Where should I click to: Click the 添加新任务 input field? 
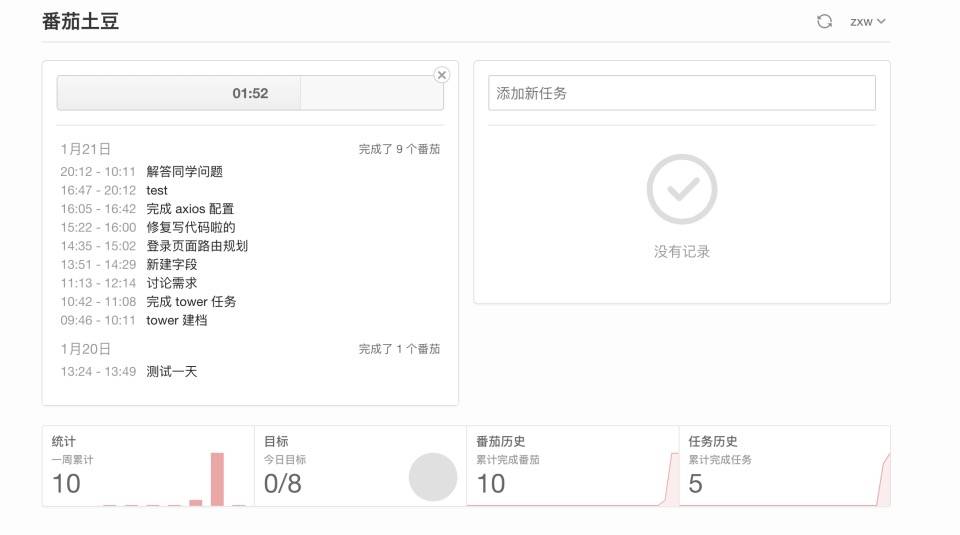[681, 93]
